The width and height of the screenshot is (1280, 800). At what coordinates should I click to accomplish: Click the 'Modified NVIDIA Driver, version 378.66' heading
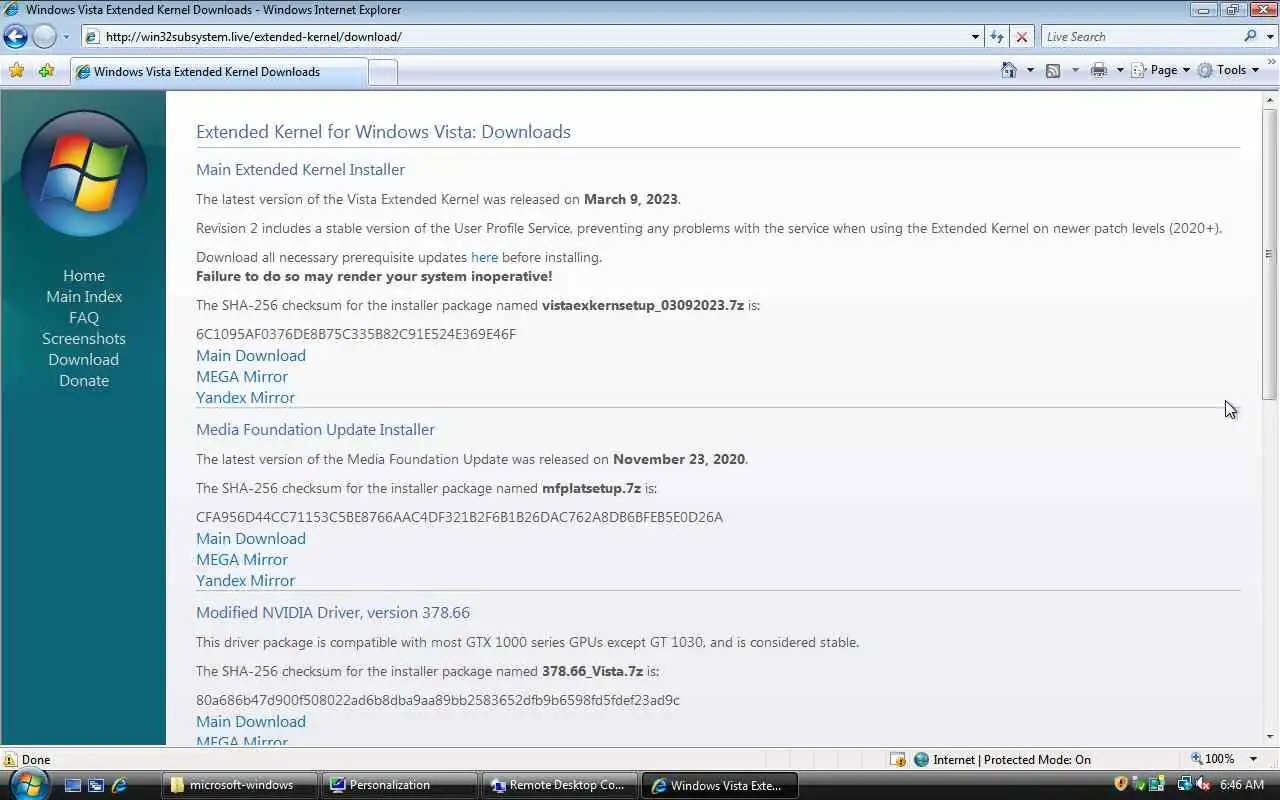[333, 613]
